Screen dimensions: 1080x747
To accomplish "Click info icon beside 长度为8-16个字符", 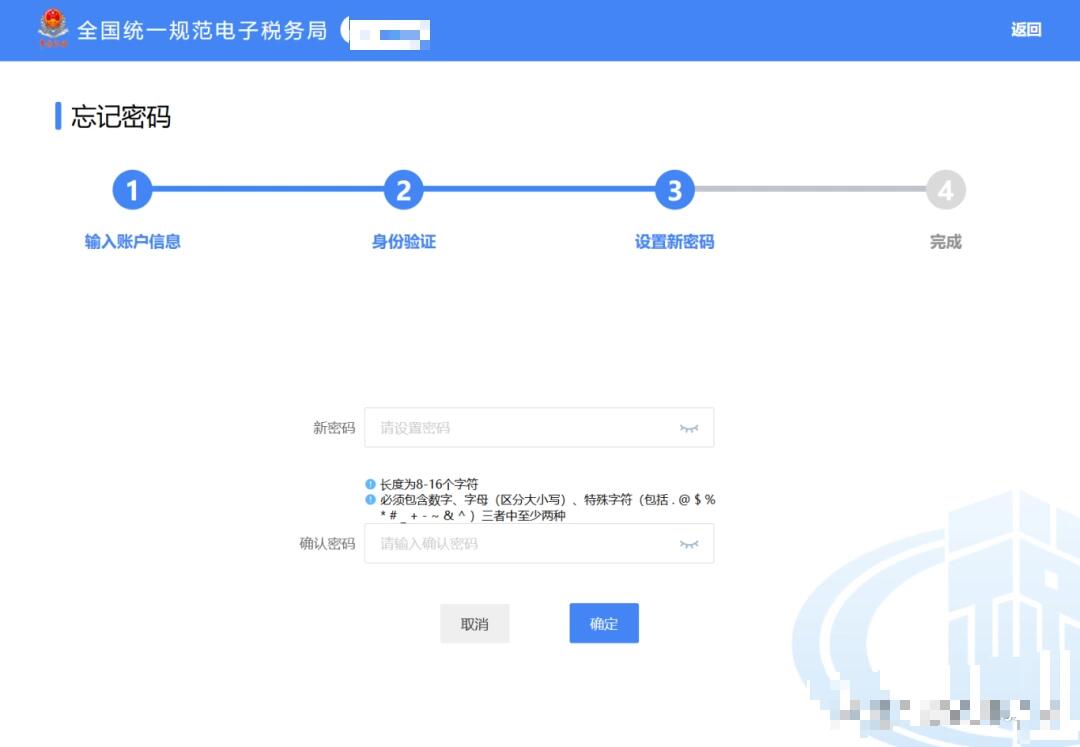I will coord(370,484).
